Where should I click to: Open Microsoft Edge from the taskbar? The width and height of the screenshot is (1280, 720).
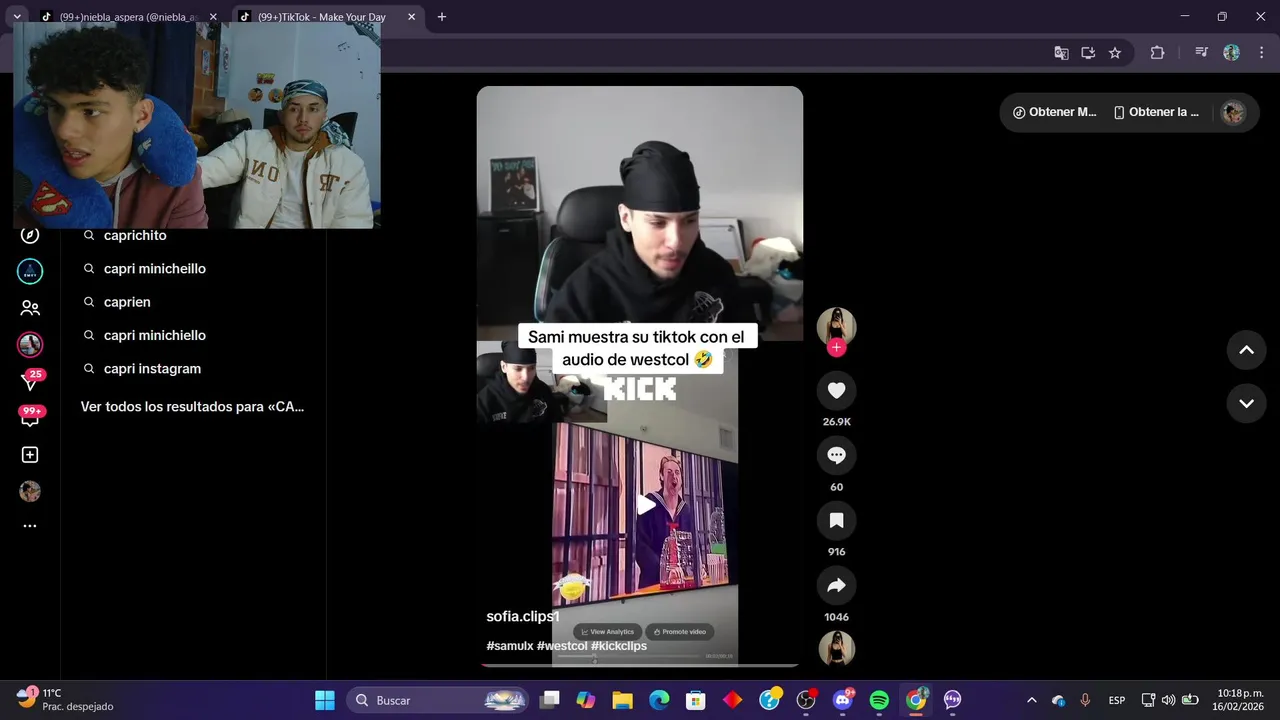(x=659, y=700)
